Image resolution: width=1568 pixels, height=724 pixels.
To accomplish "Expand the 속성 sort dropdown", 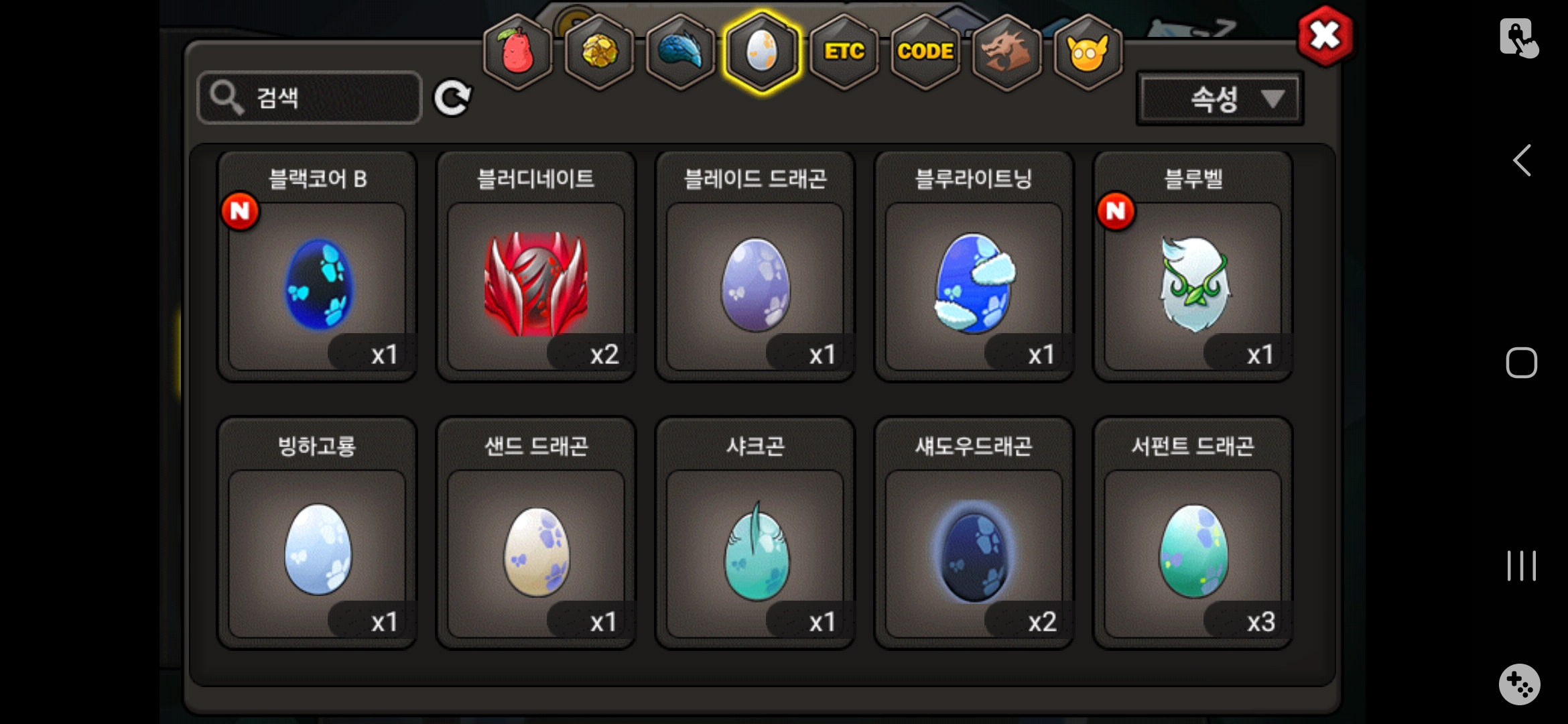I will [x=1220, y=99].
